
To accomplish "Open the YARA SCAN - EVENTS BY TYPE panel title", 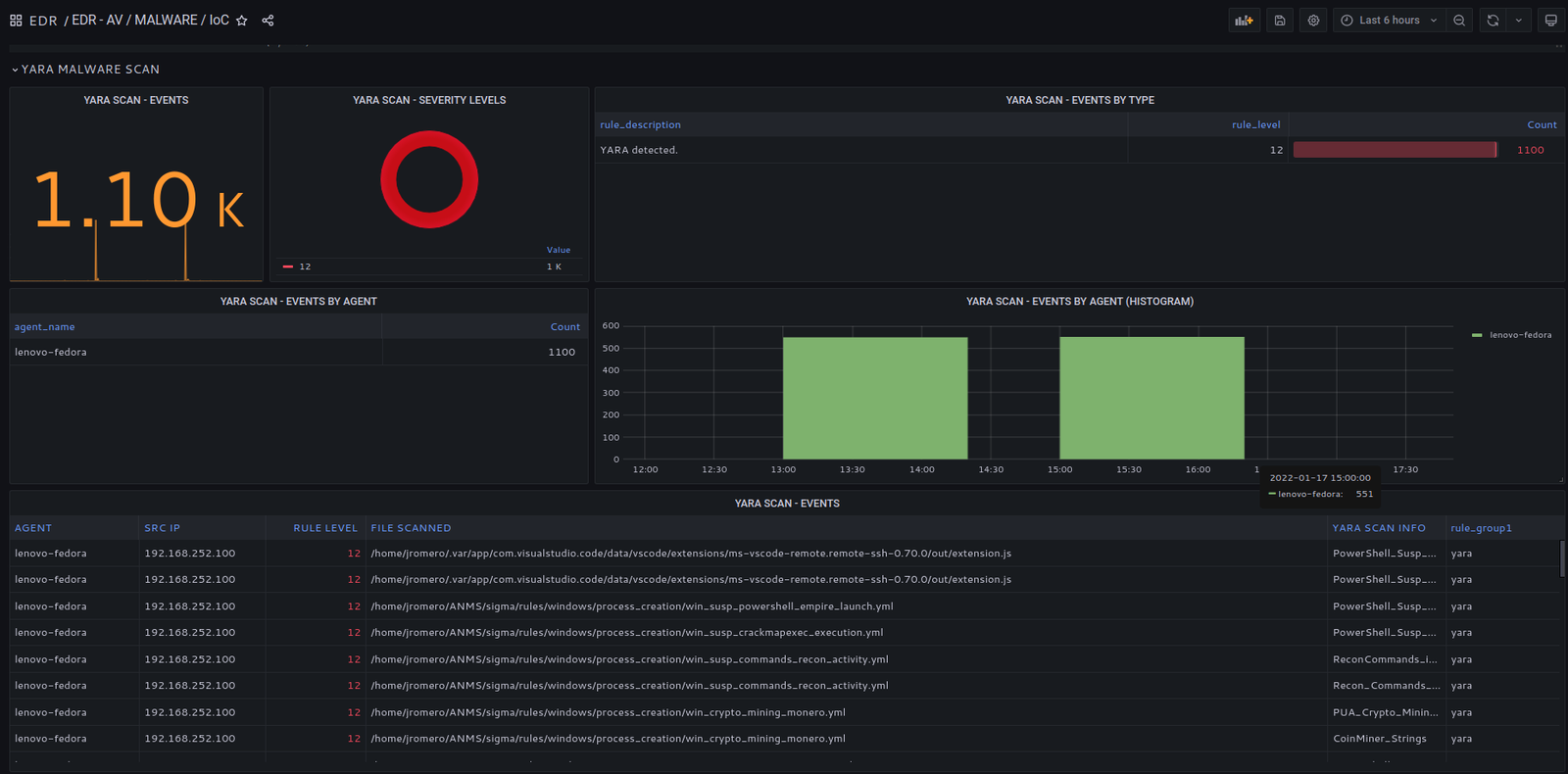I will [1079, 100].
